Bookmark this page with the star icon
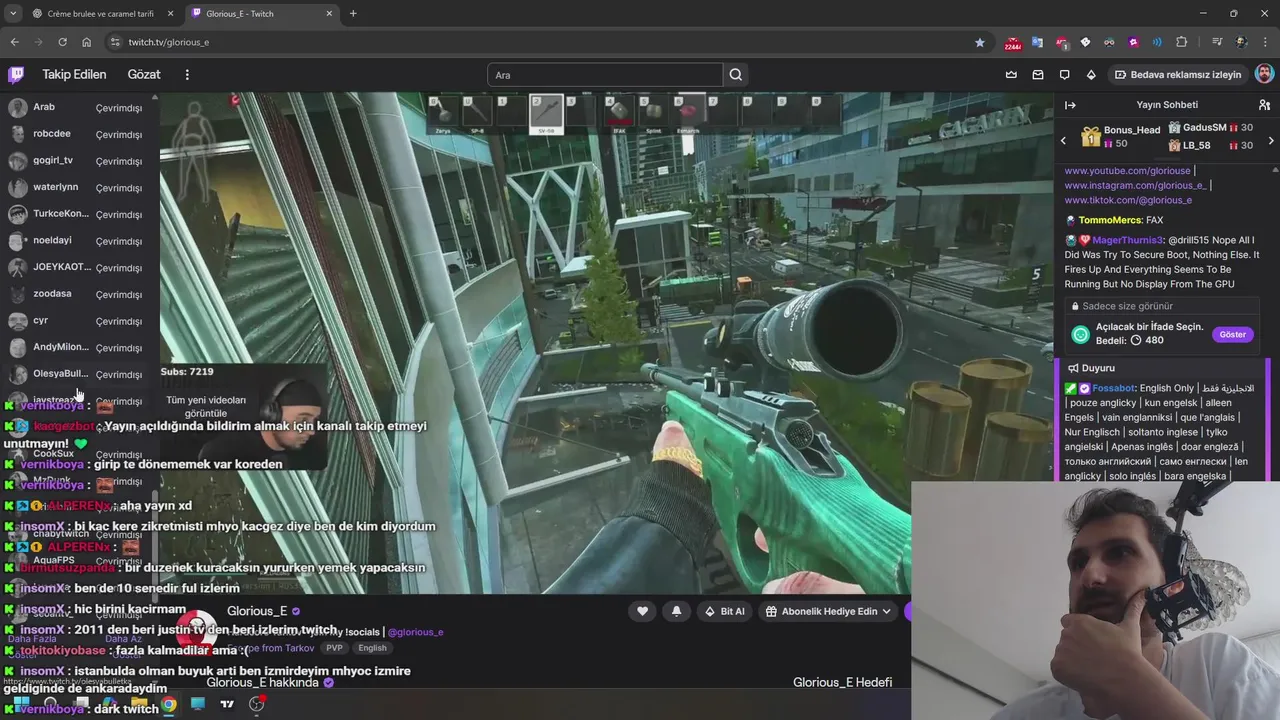 click(x=980, y=42)
